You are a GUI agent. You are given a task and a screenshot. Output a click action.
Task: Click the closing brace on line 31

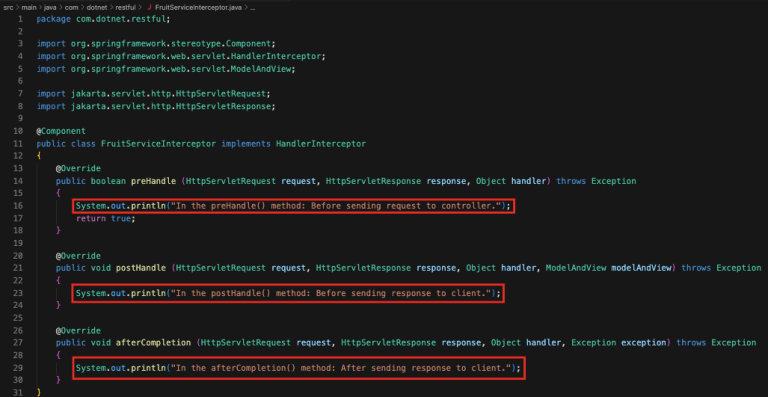[39, 392]
